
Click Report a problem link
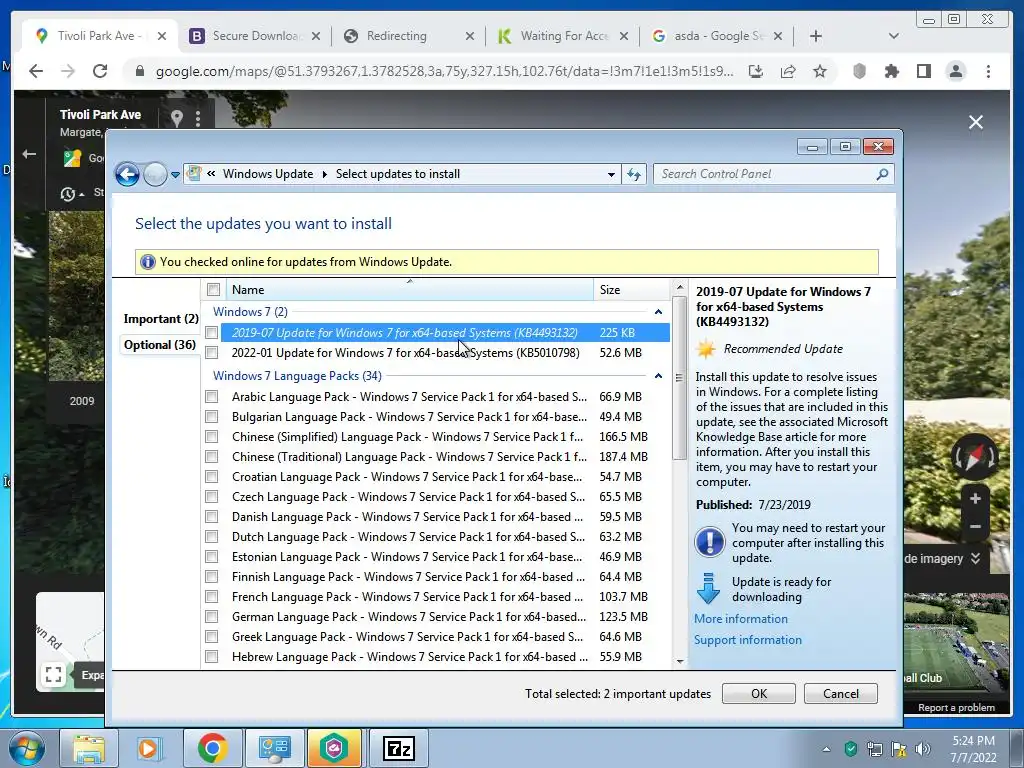[x=956, y=708]
